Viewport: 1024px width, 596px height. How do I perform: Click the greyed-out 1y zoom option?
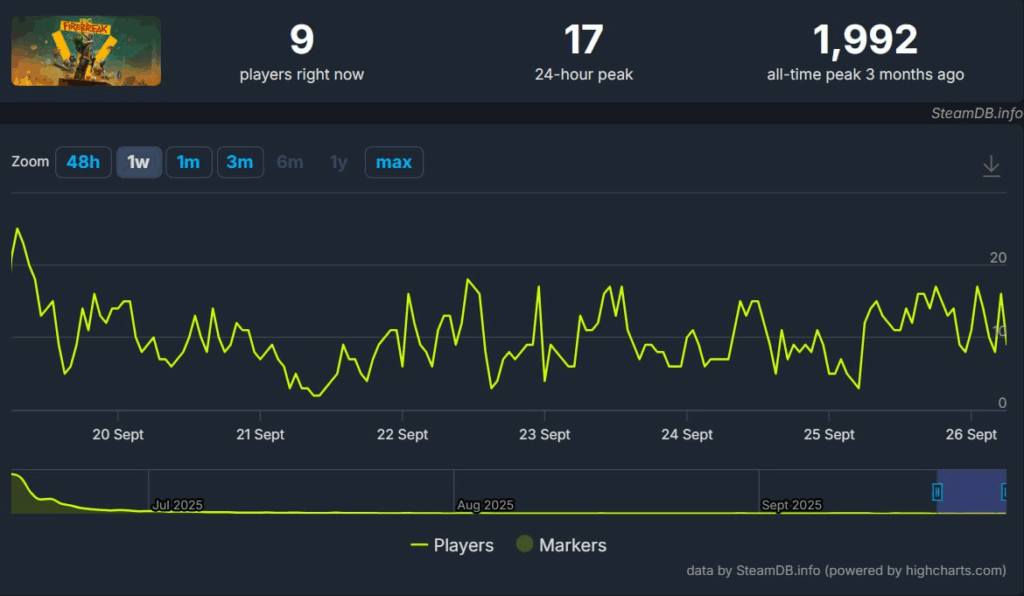coord(339,162)
